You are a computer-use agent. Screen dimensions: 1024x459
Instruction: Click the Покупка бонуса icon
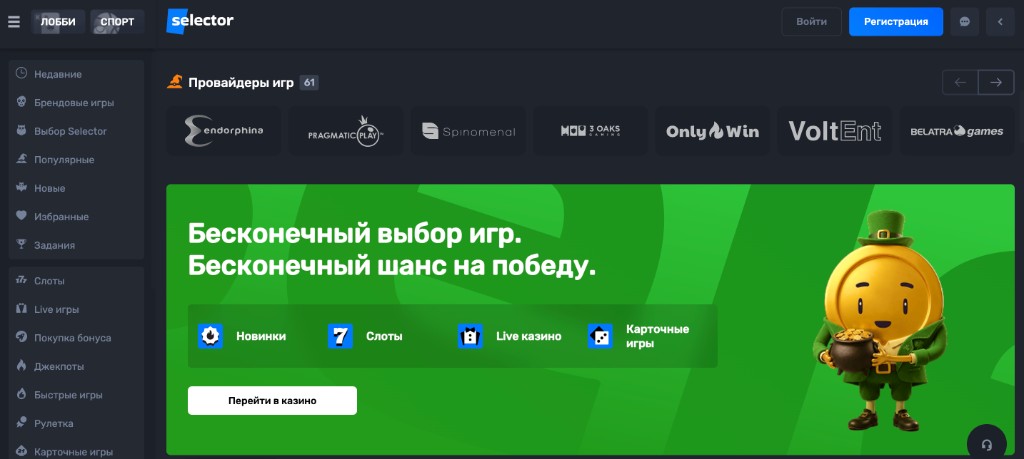pyautogui.click(x=21, y=338)
